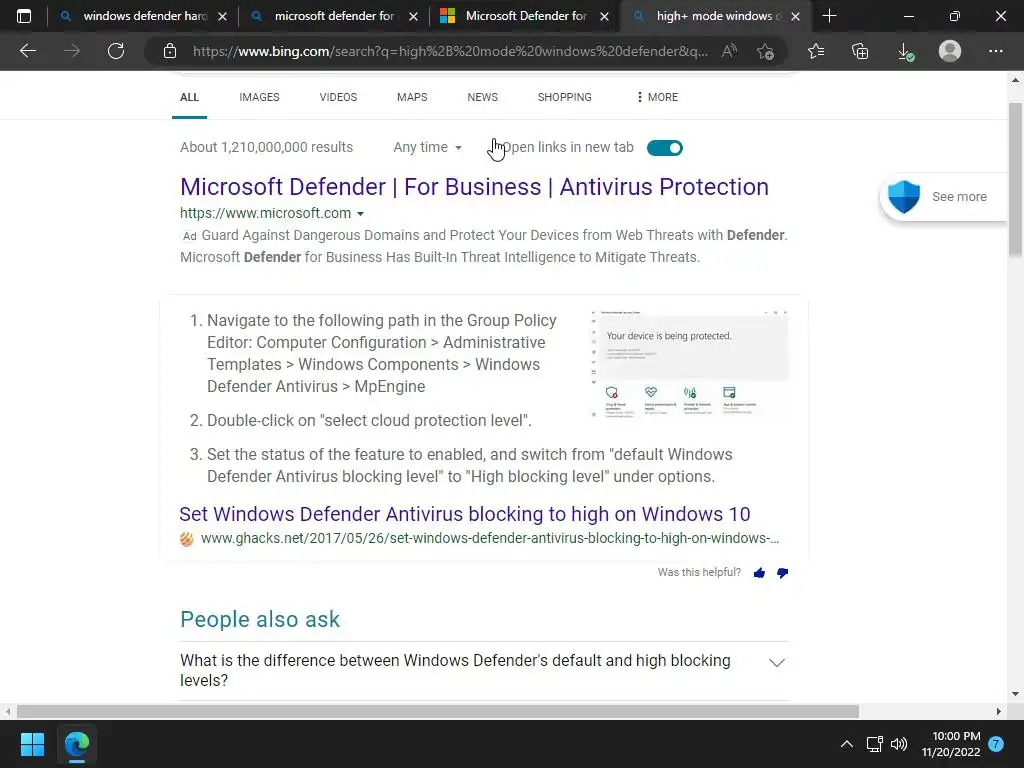This screenshot has height=768, width=1024.
Task: Open the Any time filter dropdown
Action: 427,148
